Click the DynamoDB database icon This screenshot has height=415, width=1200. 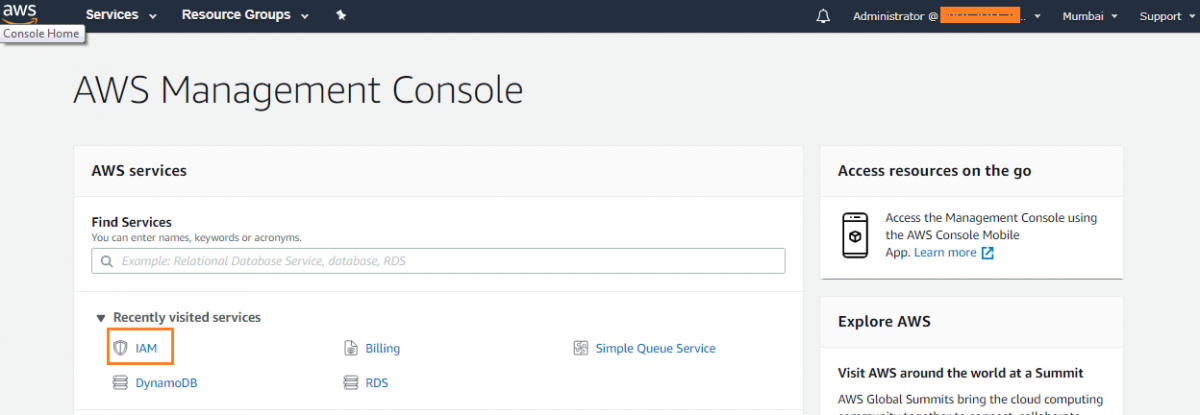tap(120, 382)
